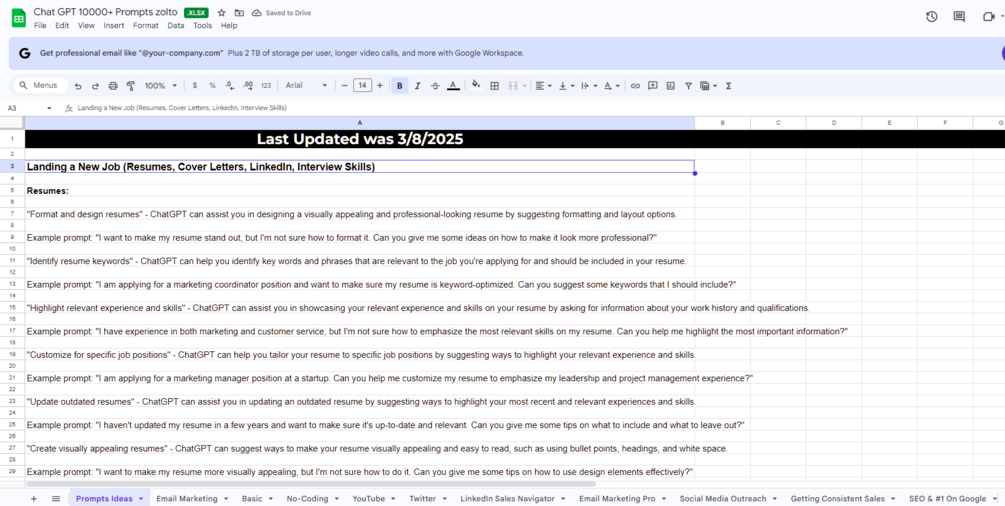Viewport: 1005px width, 506px height.
Task: Click the redo arrow icon
Action: pyautogui.click(x=96, y=85)
